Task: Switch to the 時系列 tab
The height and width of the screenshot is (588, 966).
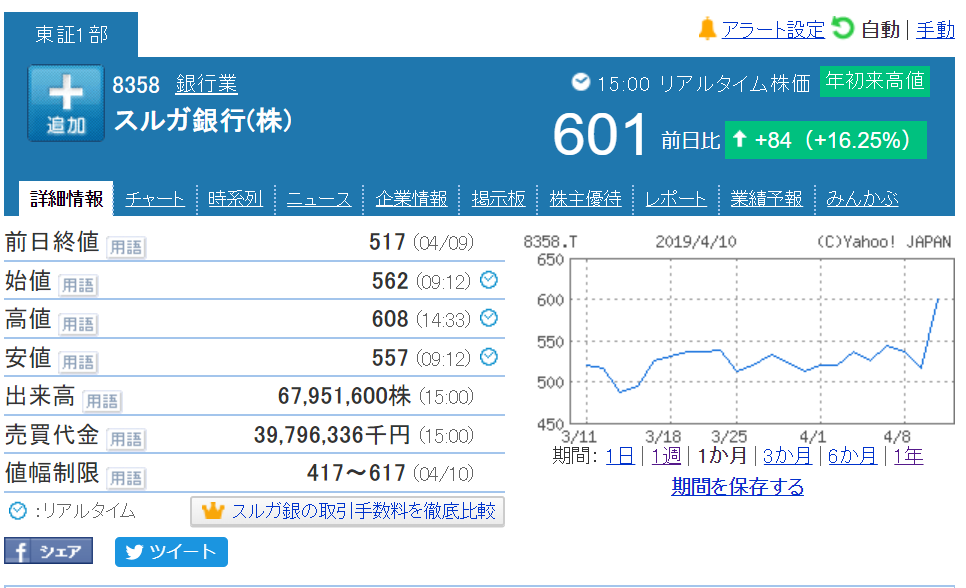Action: pos(235,198)
